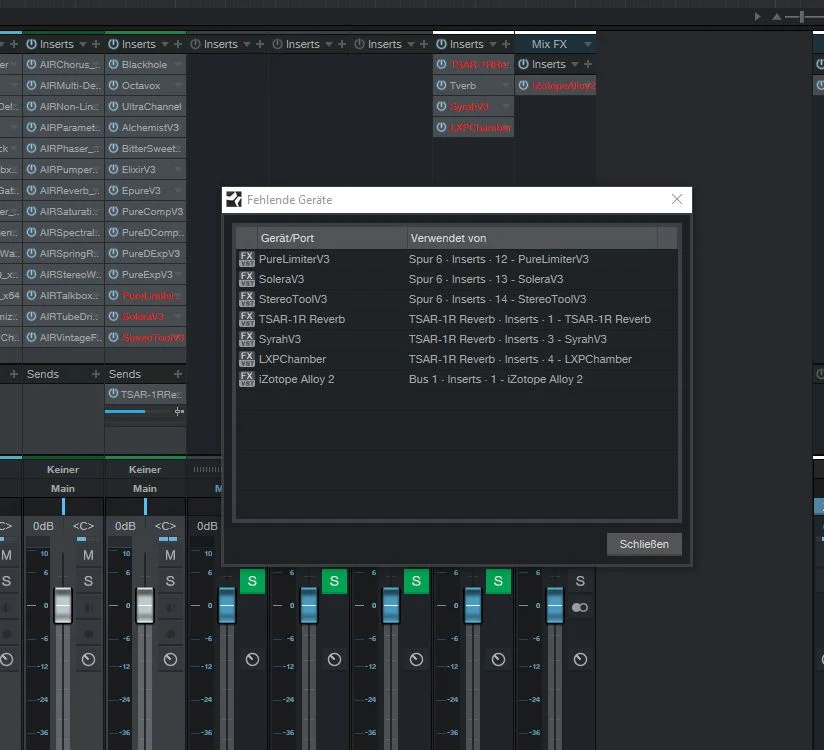Toggle the Octavox insert power
The image size is (824, 750).
tap(114, 85)
